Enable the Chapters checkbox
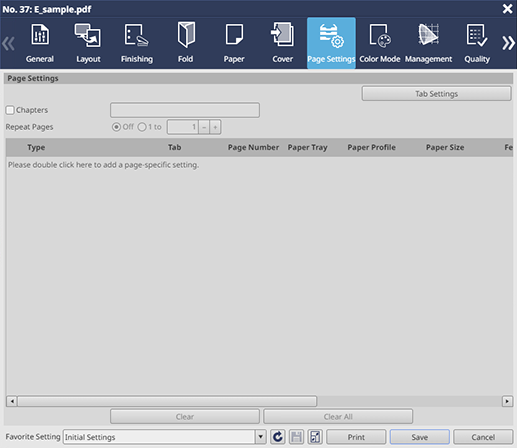Image resolution: width=517 pixels, height=448 pixels. pos(10,110)
